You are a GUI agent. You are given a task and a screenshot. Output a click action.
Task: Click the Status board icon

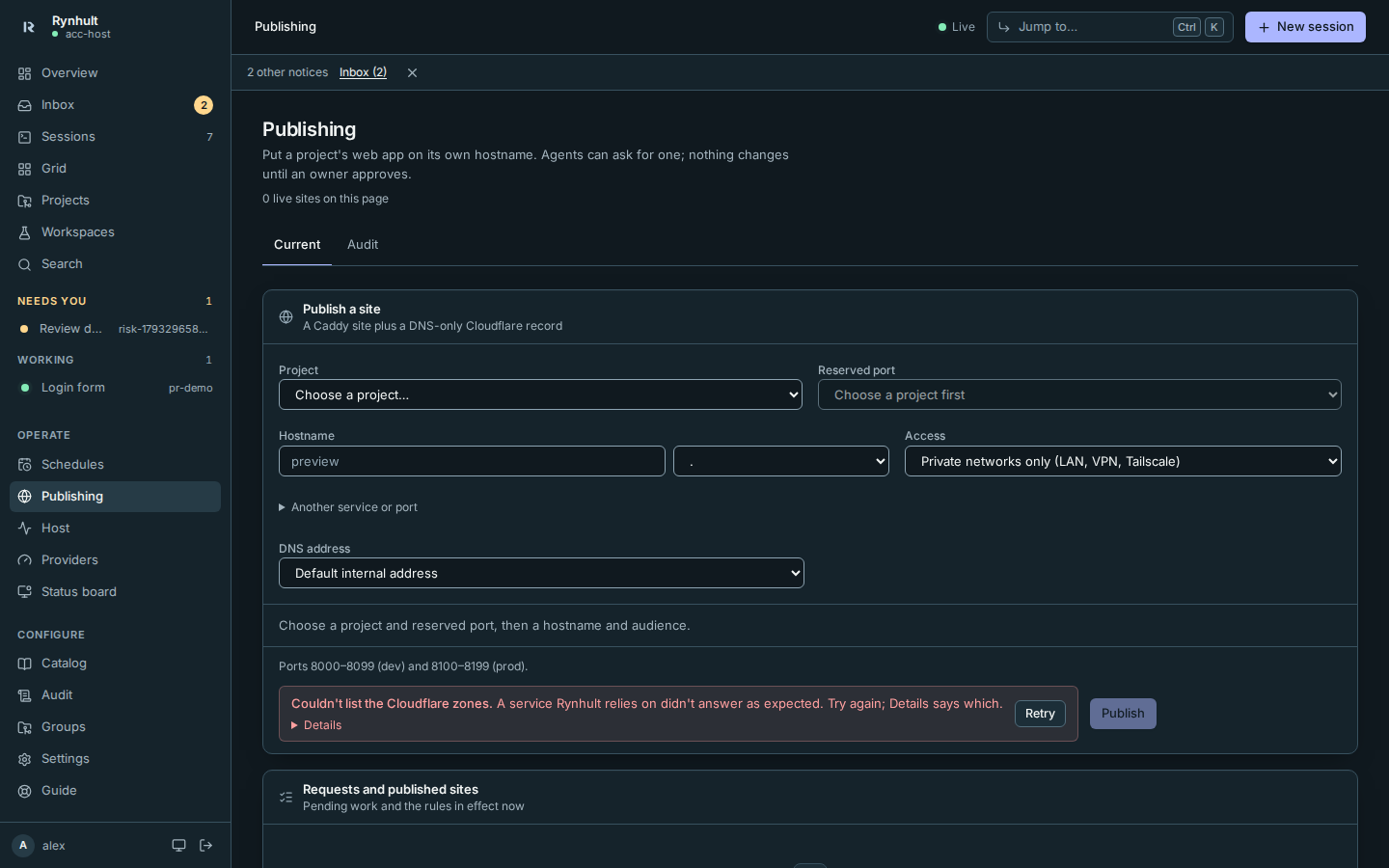click(x=25, y=592)
